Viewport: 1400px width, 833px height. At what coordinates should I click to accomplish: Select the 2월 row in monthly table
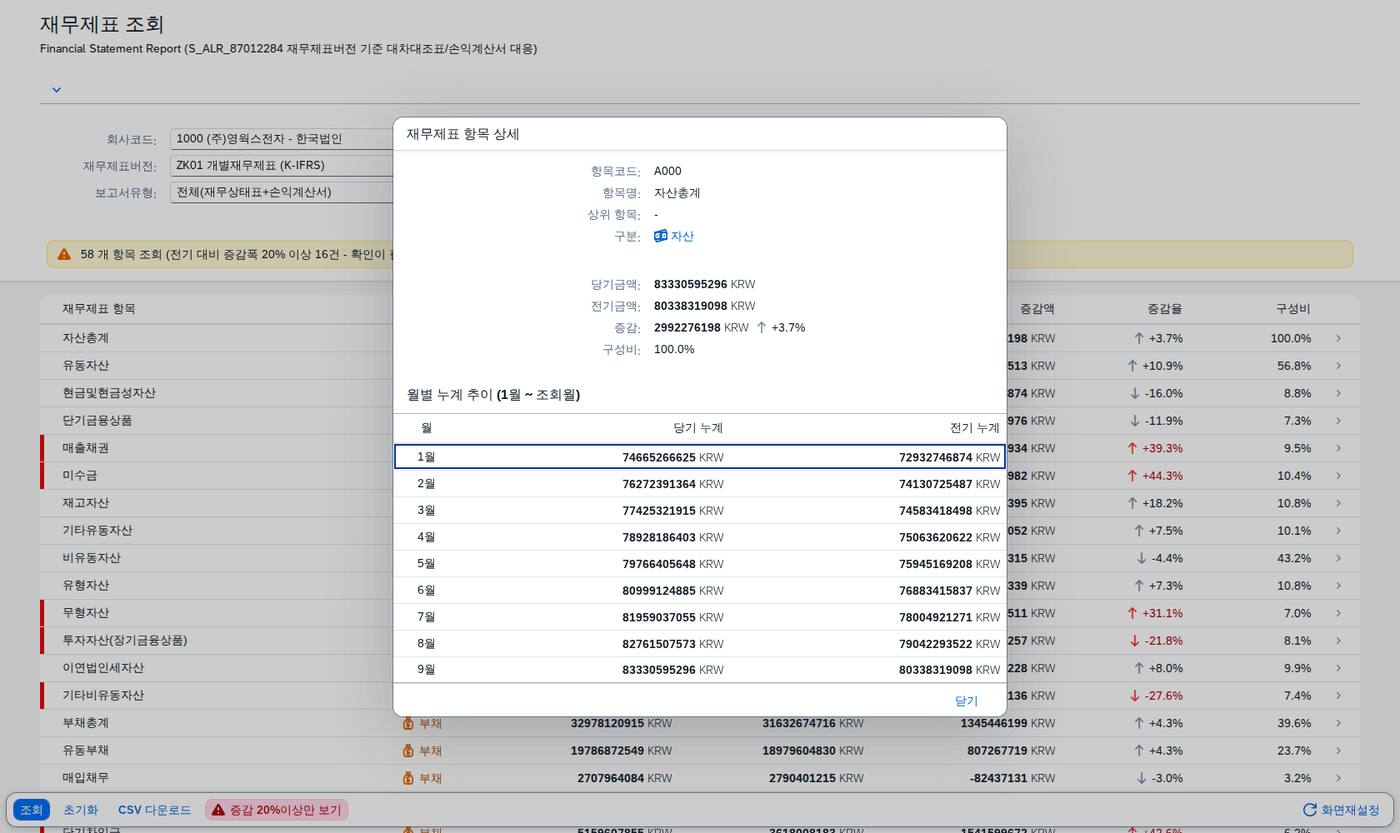[700, 484]
